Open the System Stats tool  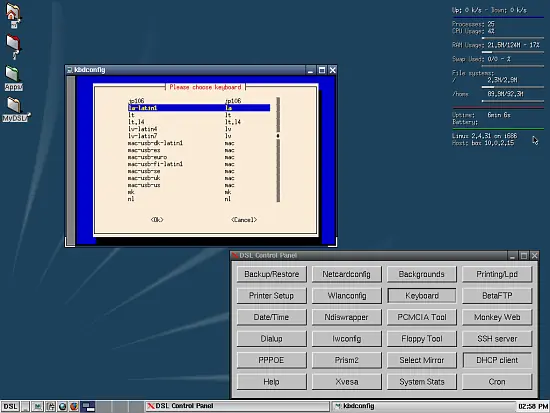coord(422,382)
